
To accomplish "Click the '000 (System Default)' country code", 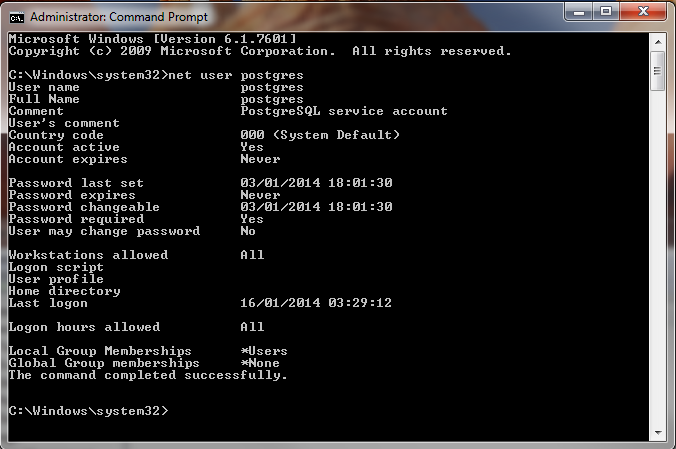I will (320, 135).
